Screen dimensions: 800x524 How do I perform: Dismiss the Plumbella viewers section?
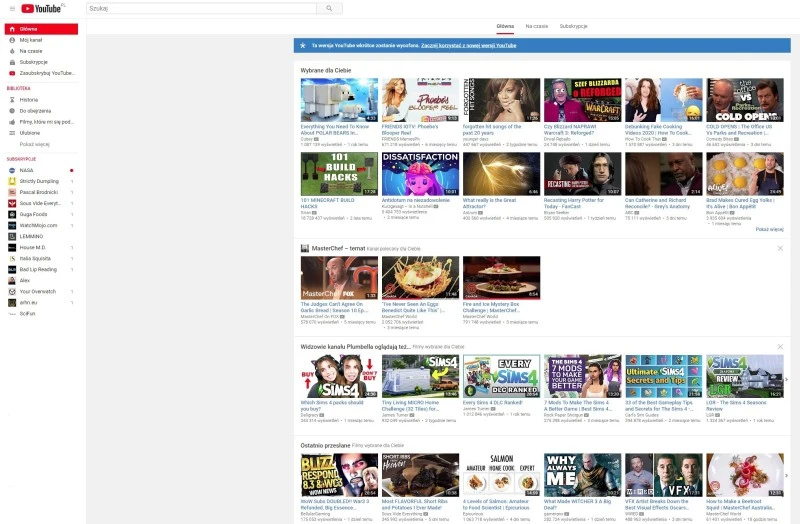[780, 347]
